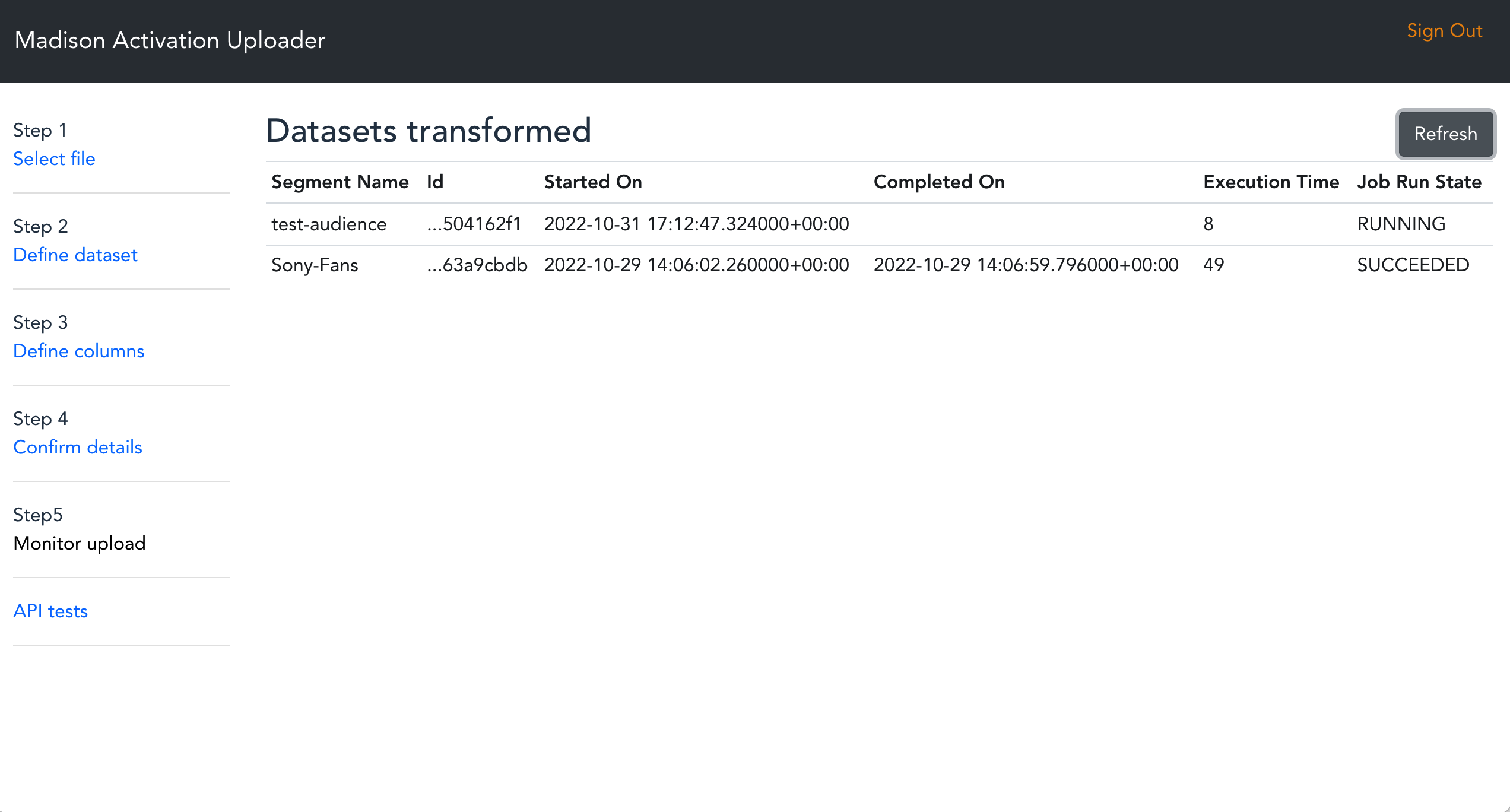Click the ...63a9cbdb job id
This screenshot has height=812, width=1510.
[477, 265]
